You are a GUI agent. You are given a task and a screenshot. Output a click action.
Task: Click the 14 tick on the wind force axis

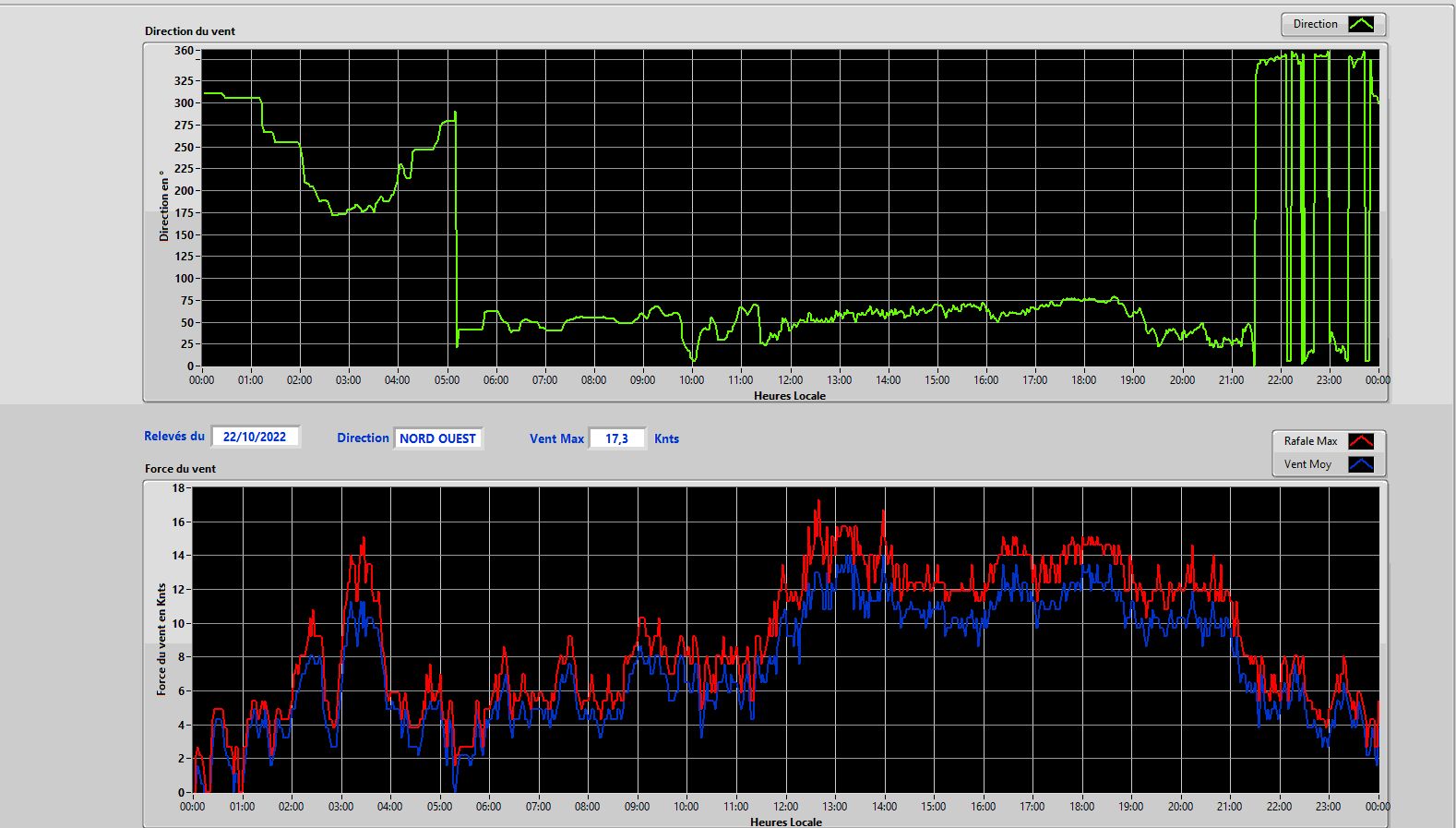point(178,556)
